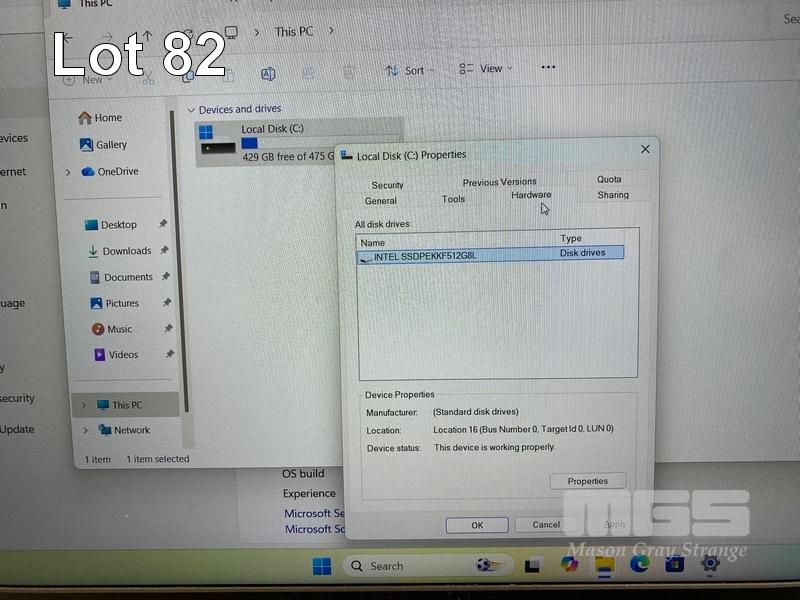Viewport: 800px width, 600px height.
Task: Open the Pictures quick access folder
Action: point(115,303)
